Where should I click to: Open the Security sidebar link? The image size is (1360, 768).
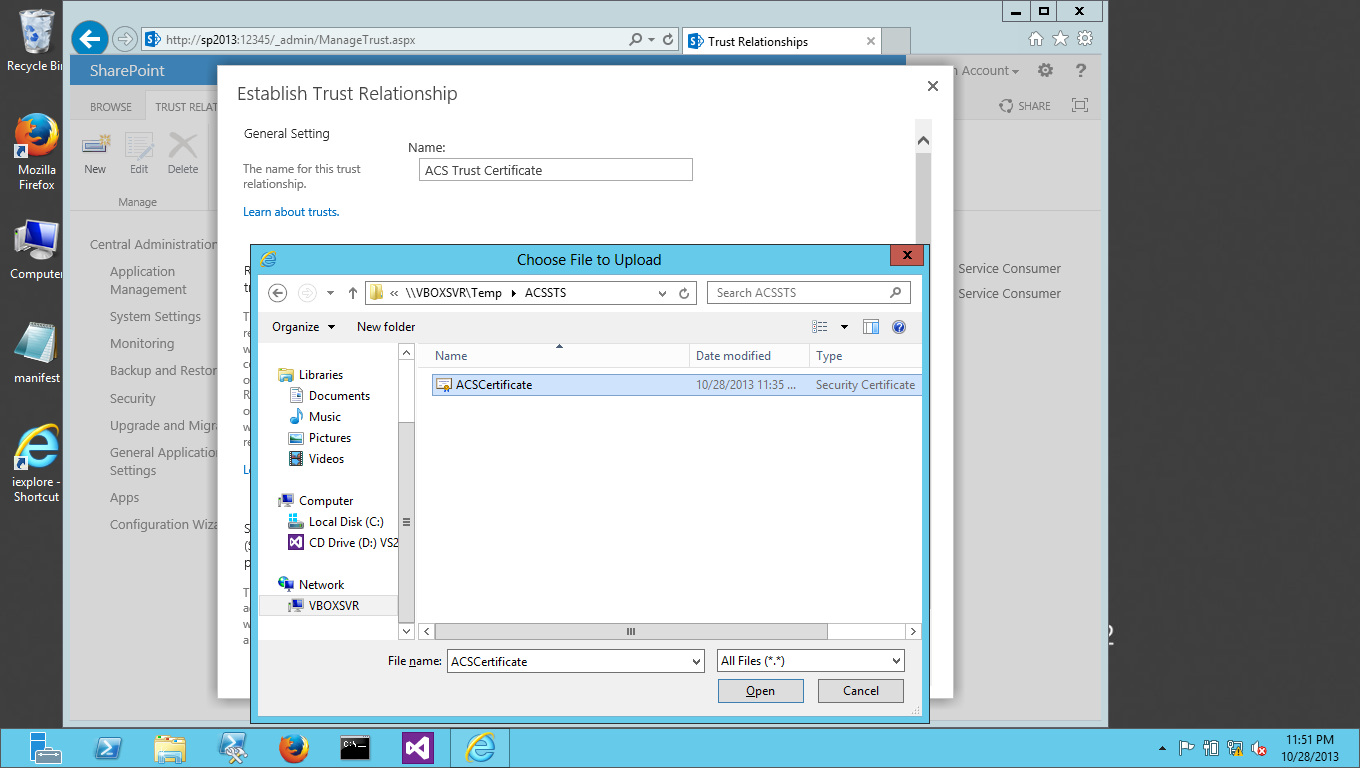click(x=133, y=399)
